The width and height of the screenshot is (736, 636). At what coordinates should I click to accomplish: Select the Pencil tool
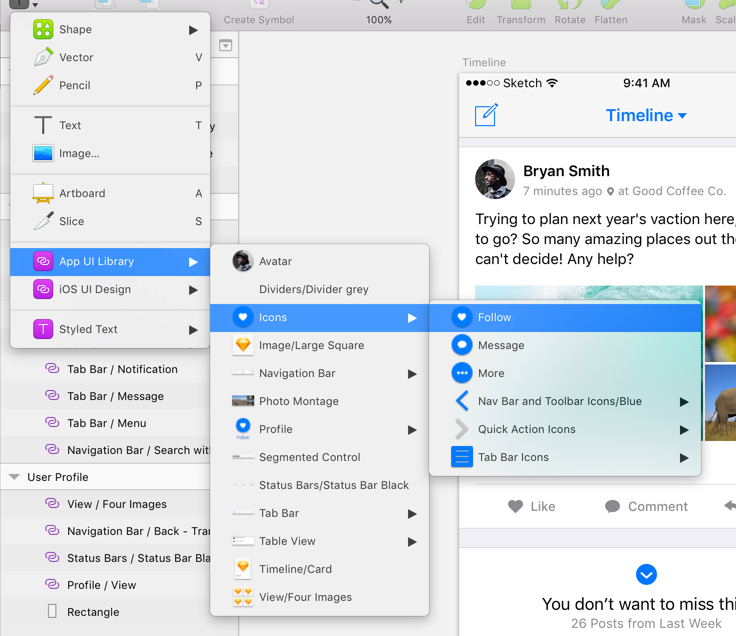coord(110,85)
